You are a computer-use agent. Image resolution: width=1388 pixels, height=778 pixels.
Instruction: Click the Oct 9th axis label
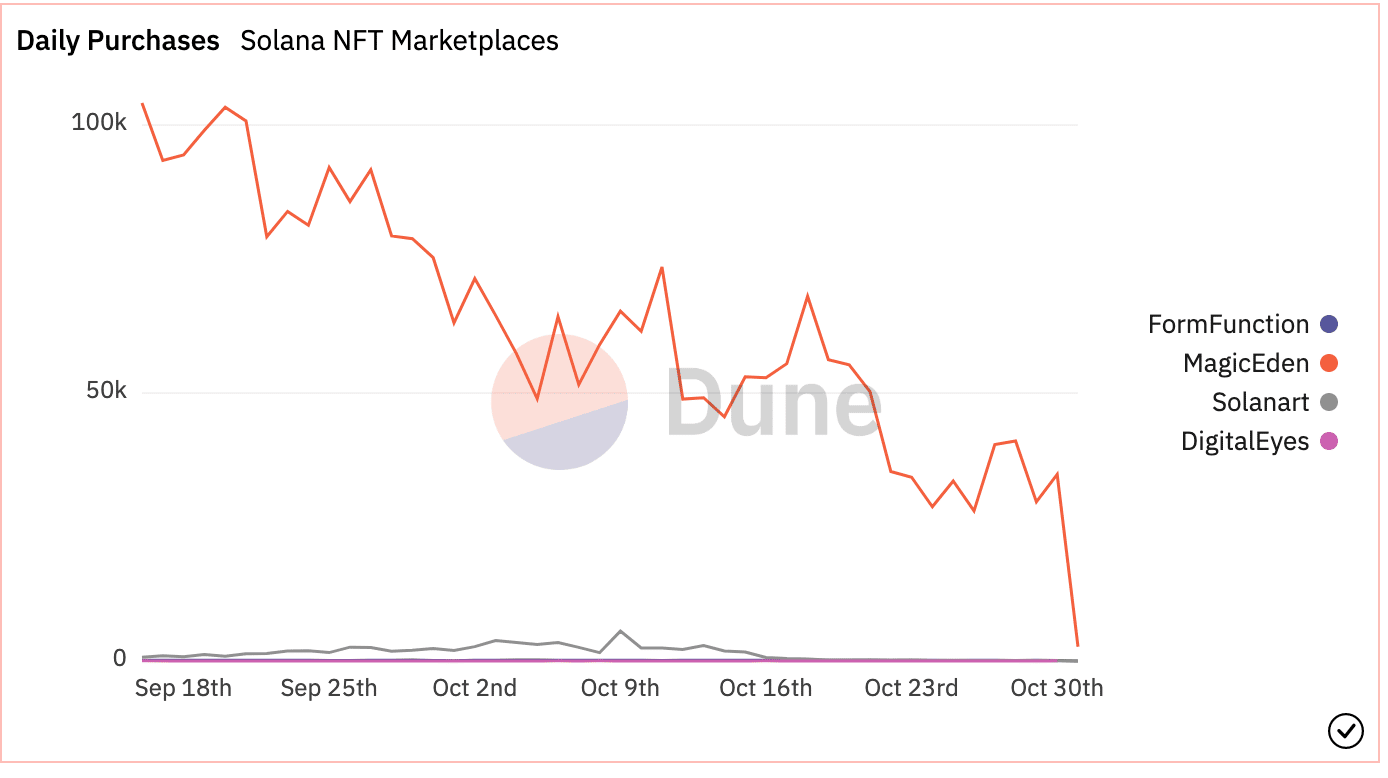[x=620, y=688]
